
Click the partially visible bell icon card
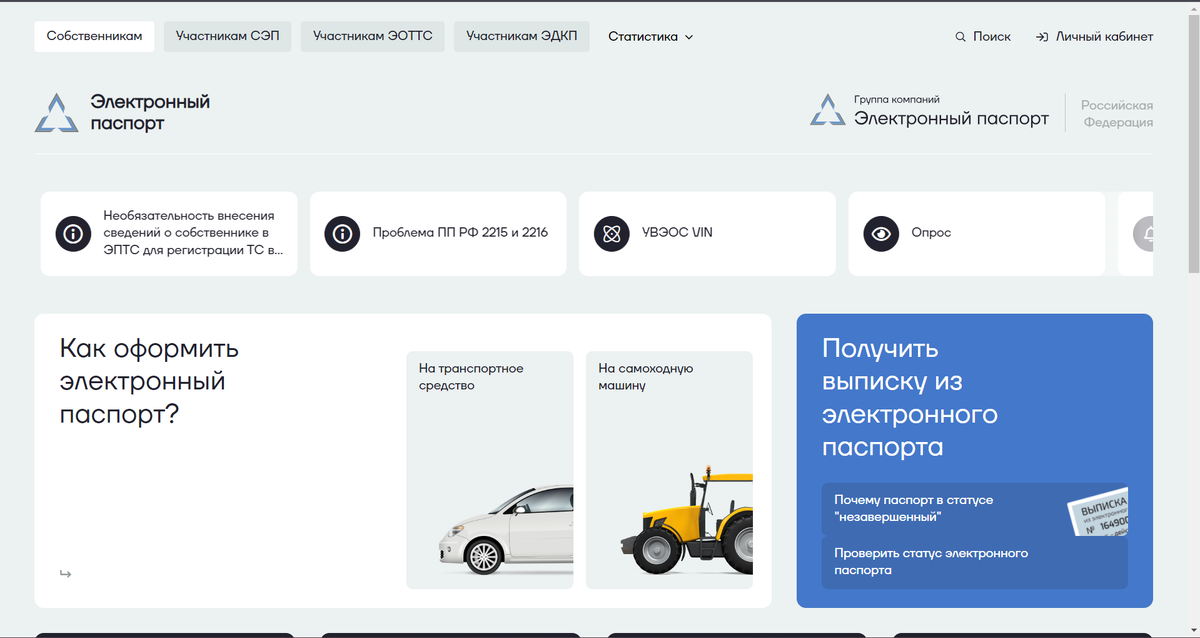tap(1136, 234)
